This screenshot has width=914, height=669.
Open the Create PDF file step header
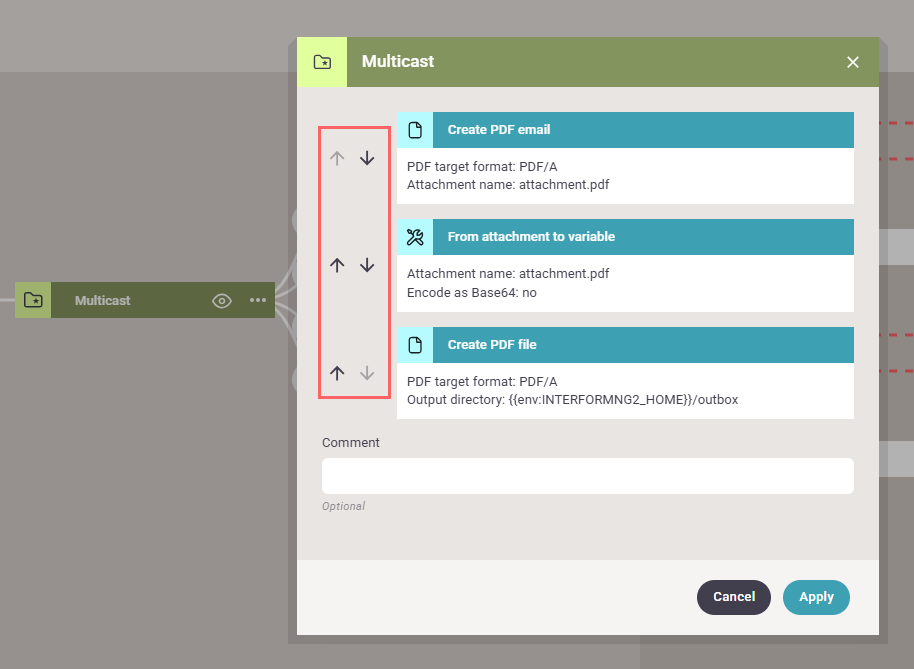pyautogui.click(x=642, y=345)
